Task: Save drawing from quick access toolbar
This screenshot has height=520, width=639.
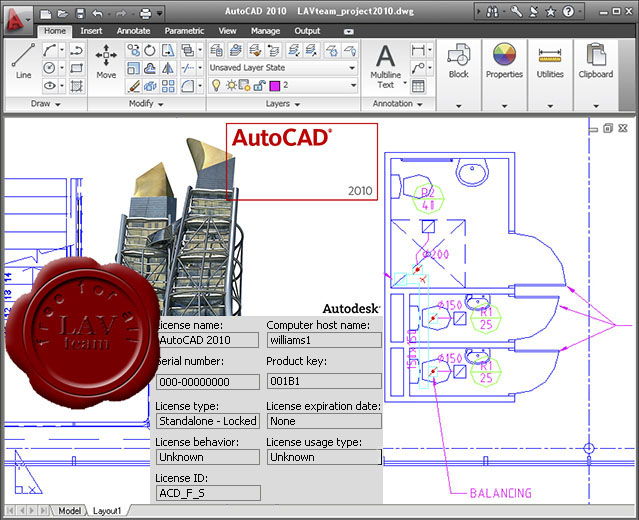Action: 80,14
